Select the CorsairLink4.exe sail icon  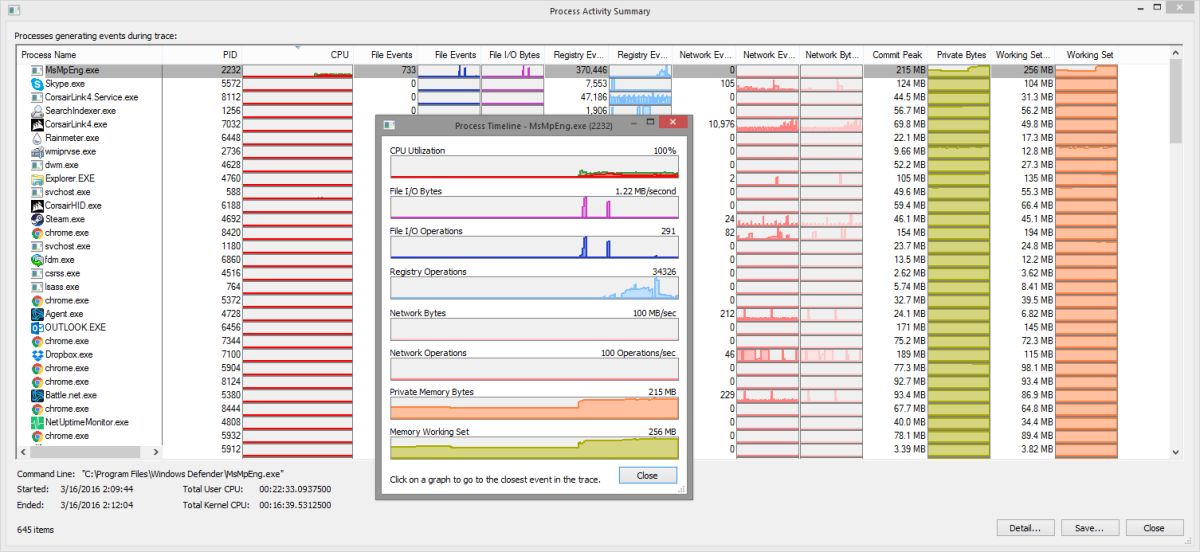pos(36,125)
